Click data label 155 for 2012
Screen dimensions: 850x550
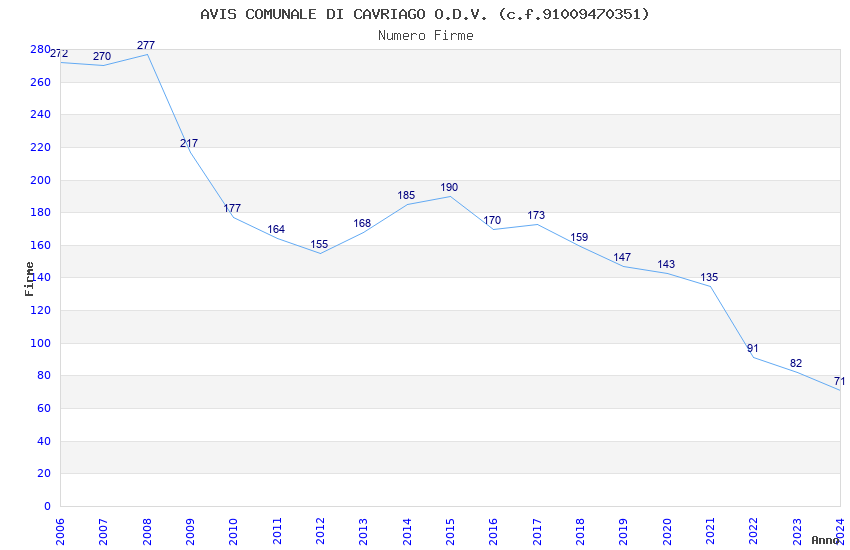pos(319,245)
